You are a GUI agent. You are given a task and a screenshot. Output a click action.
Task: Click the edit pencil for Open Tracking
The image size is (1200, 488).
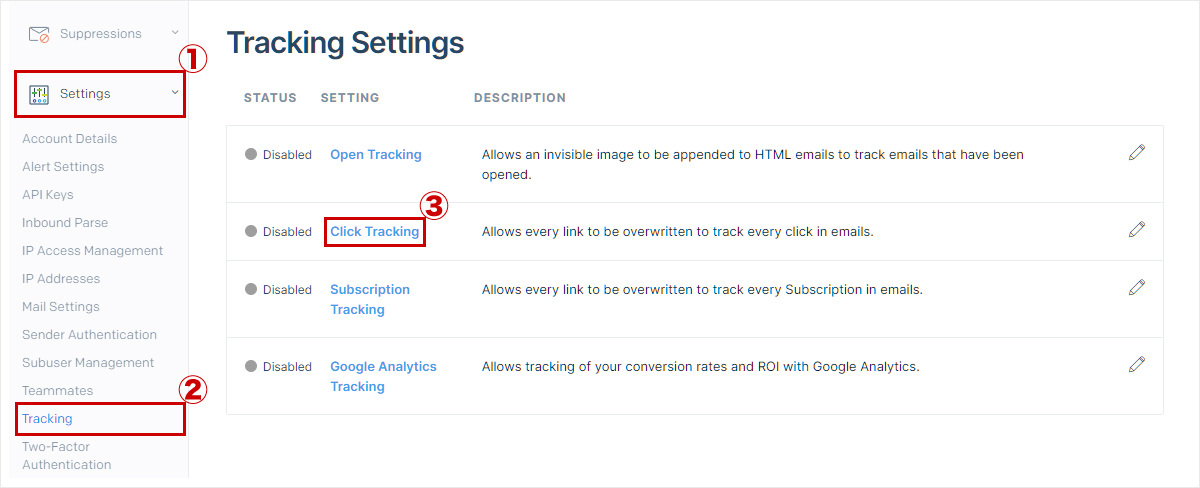tap(1136, 152)
